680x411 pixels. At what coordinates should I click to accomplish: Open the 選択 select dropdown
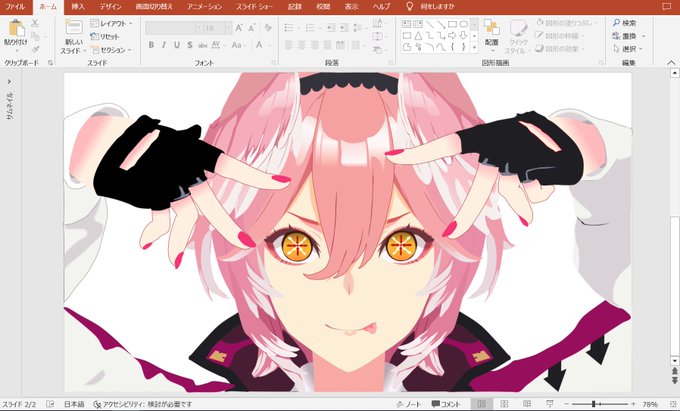click(629, 49)
